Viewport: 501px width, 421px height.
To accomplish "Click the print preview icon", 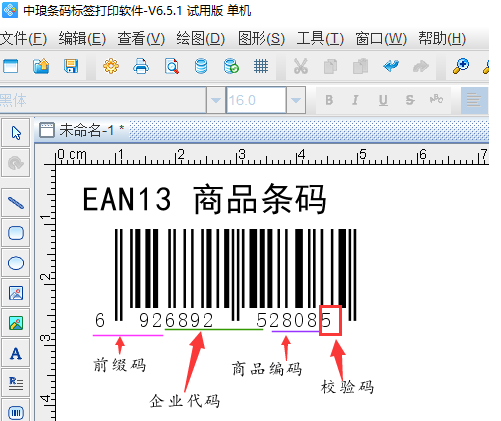I will click(x=172, y=66).
